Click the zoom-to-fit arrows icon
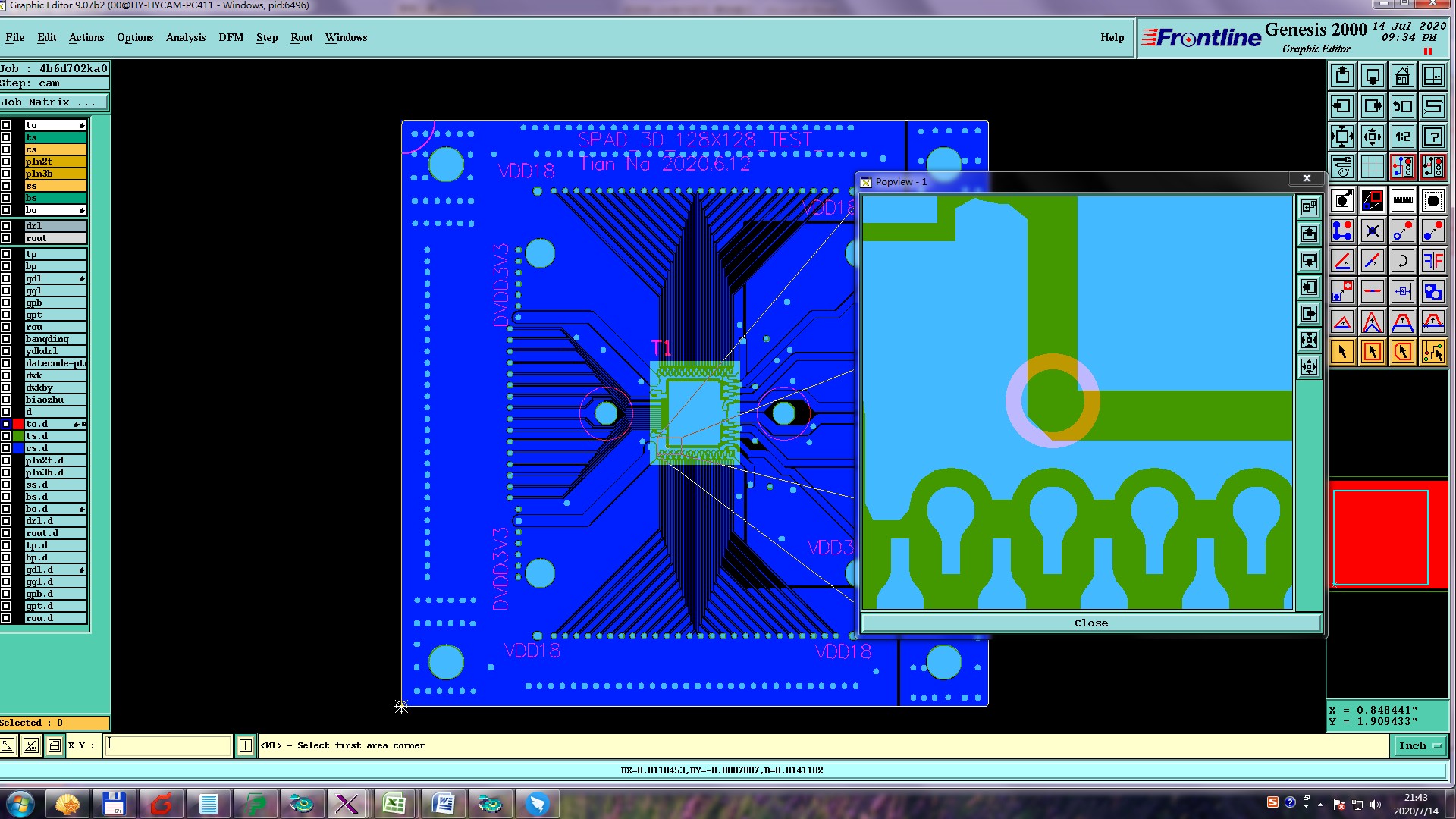The width and height of the screenshot is (1456, 819). (1342, 136)
